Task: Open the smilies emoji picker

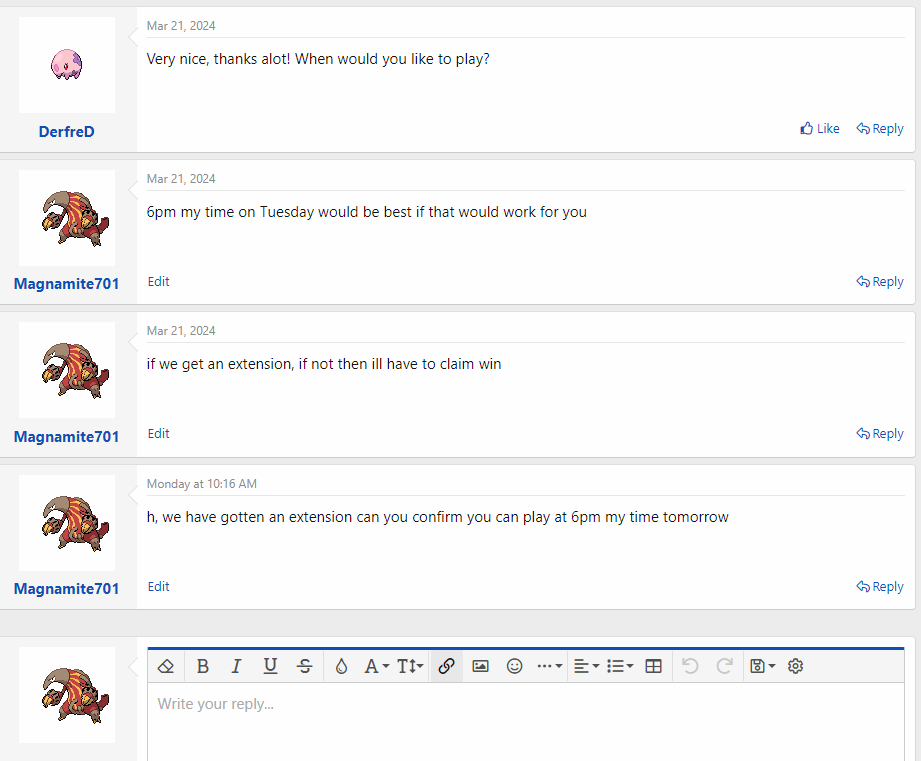Action: (514, 666)
